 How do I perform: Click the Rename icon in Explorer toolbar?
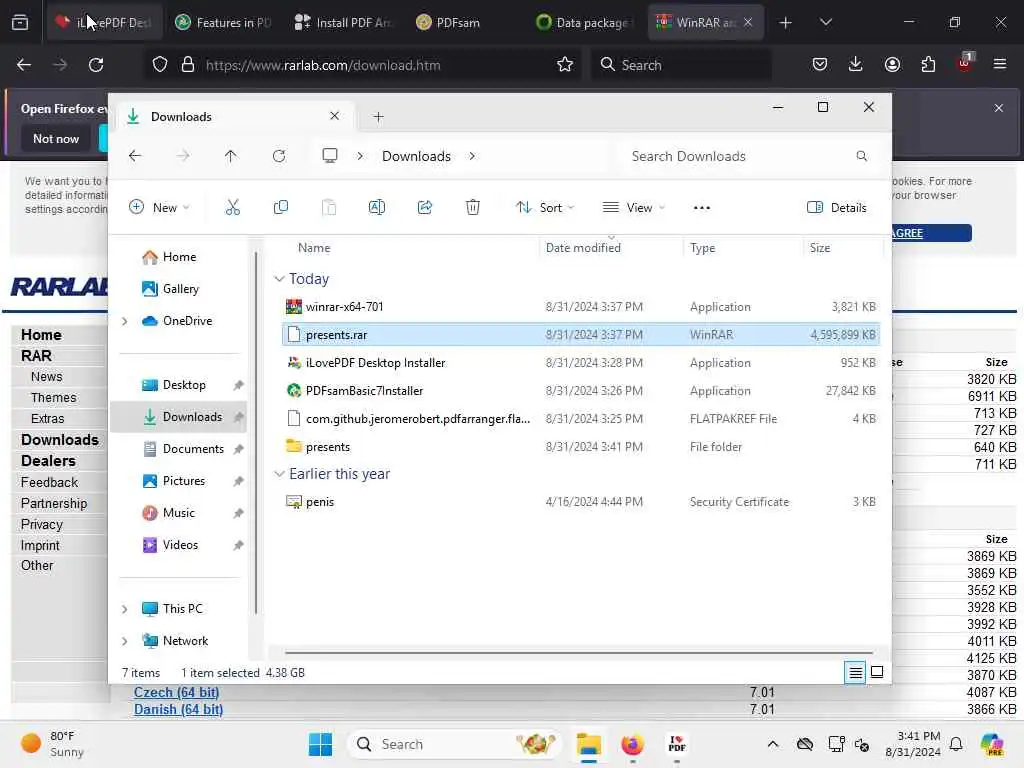click(377, 208)
